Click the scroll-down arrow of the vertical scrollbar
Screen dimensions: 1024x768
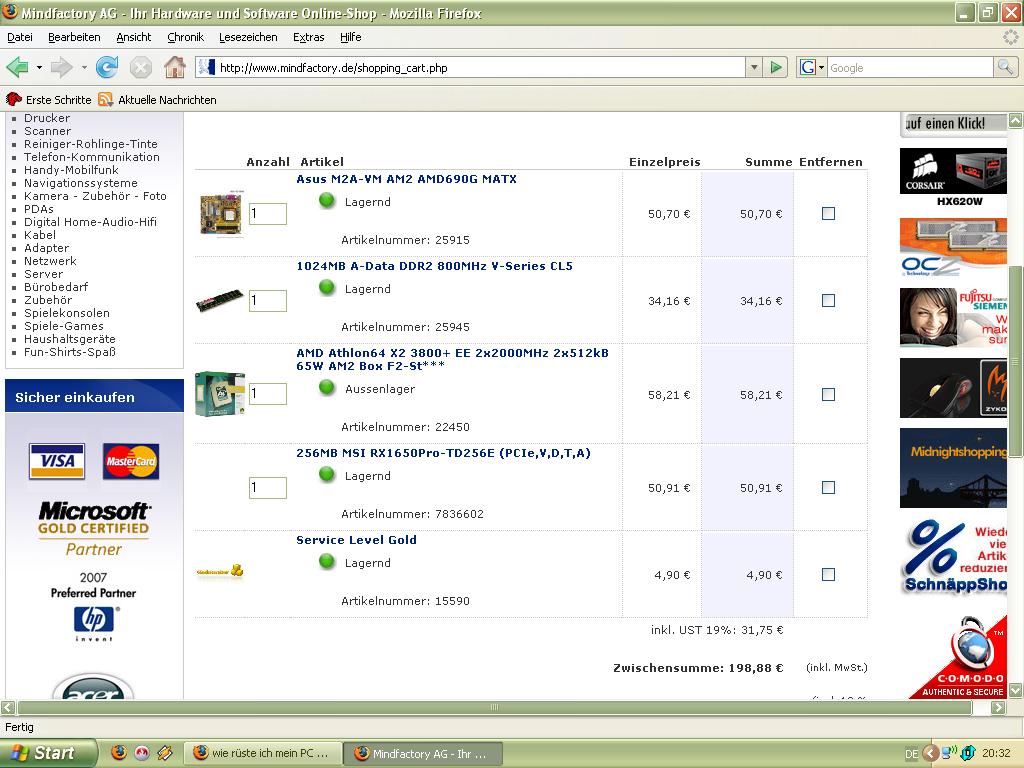click(1016, 690)
